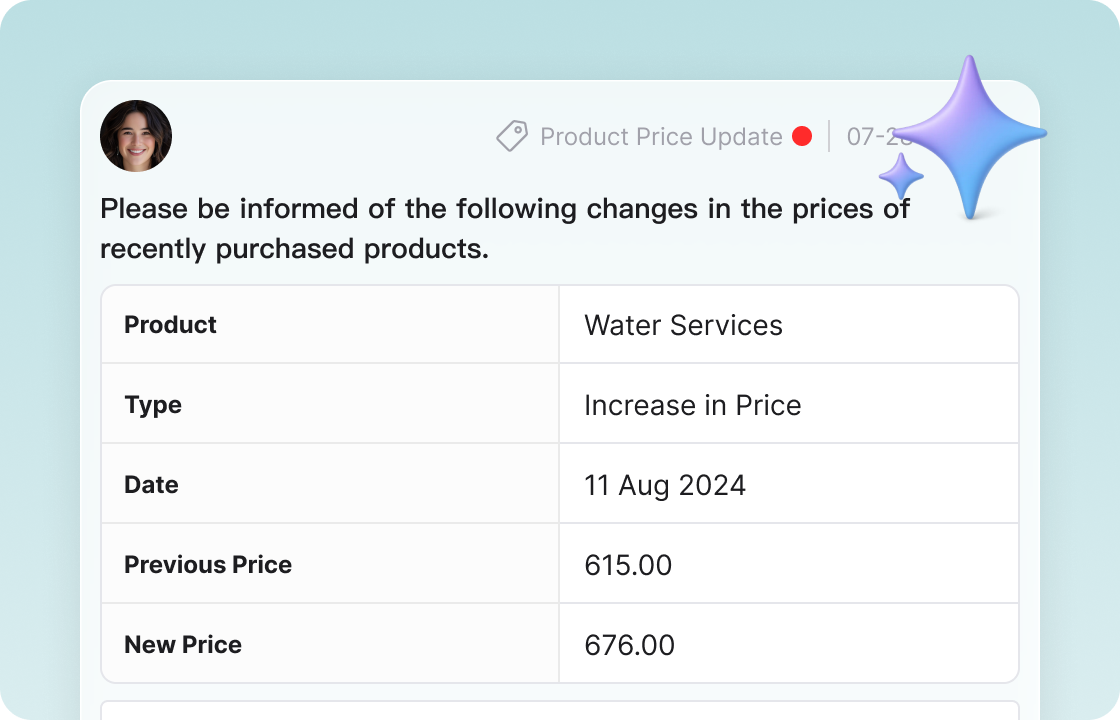Select the Type row header cell

(x=153, y=405)
